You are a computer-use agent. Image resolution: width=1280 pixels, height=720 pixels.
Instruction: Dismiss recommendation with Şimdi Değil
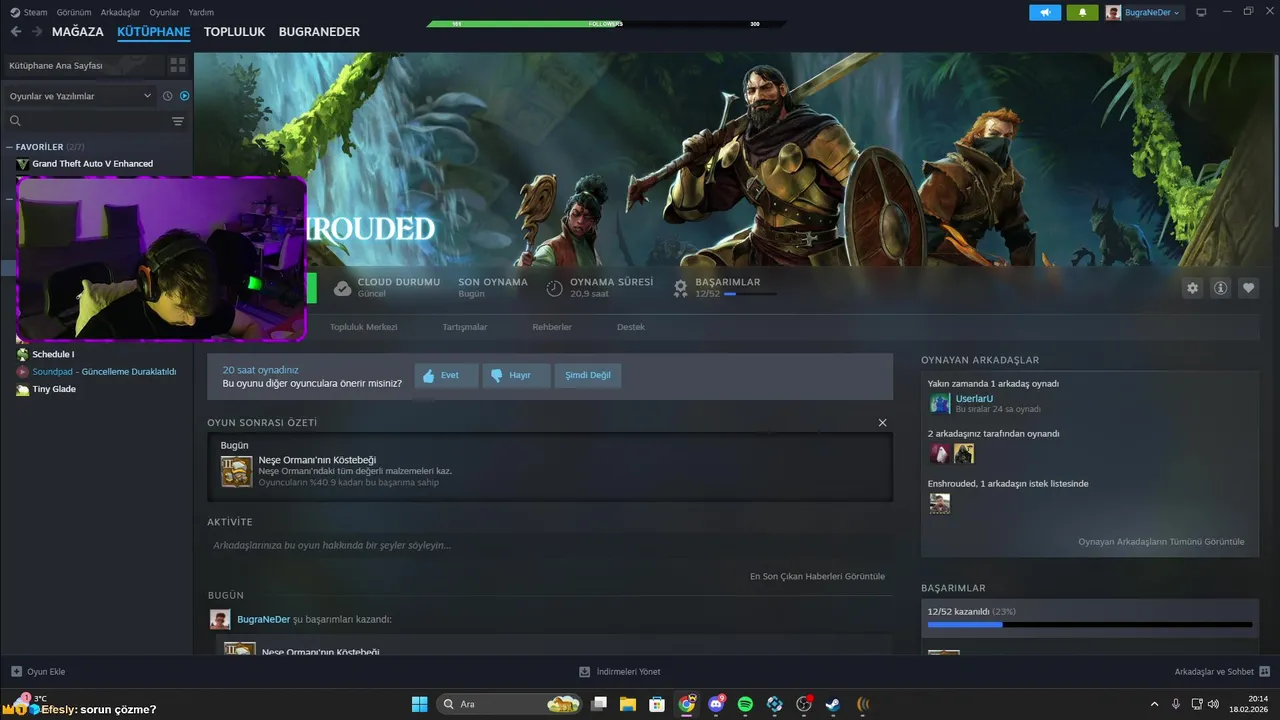click(x=588, y=376)
